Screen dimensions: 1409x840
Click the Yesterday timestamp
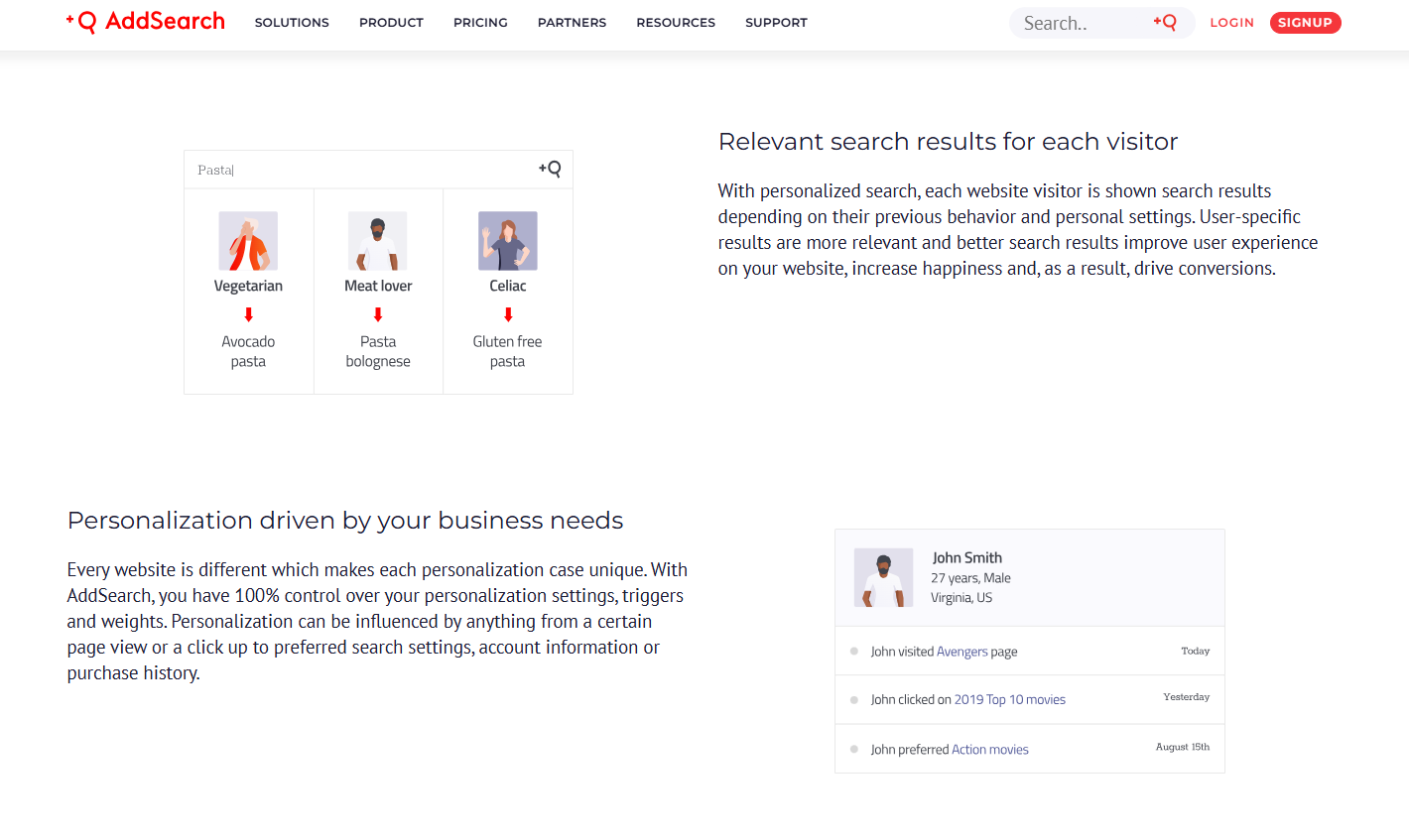click(x=1187, y=697)
